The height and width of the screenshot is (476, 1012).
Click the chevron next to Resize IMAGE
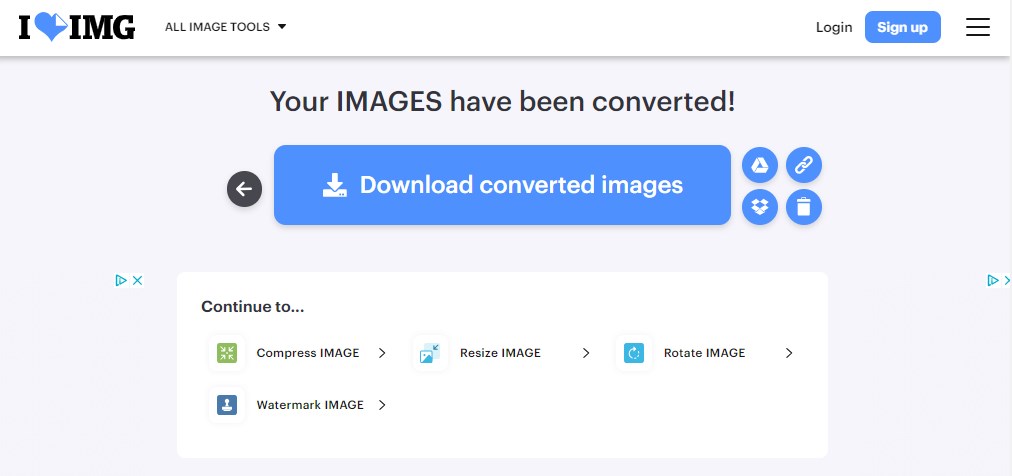point(586,353)
